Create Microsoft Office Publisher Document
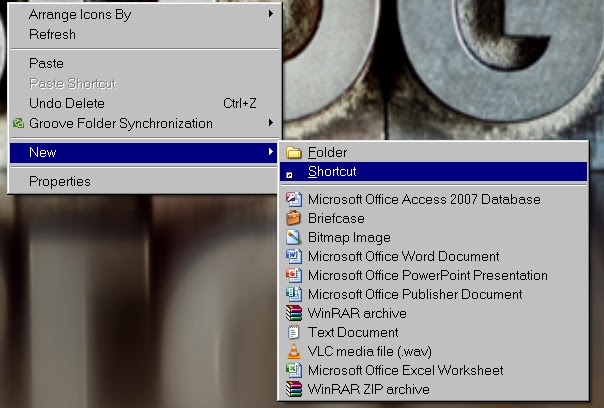Image resolution: width=604 pixels, height=408 pixels. point(433,294)
